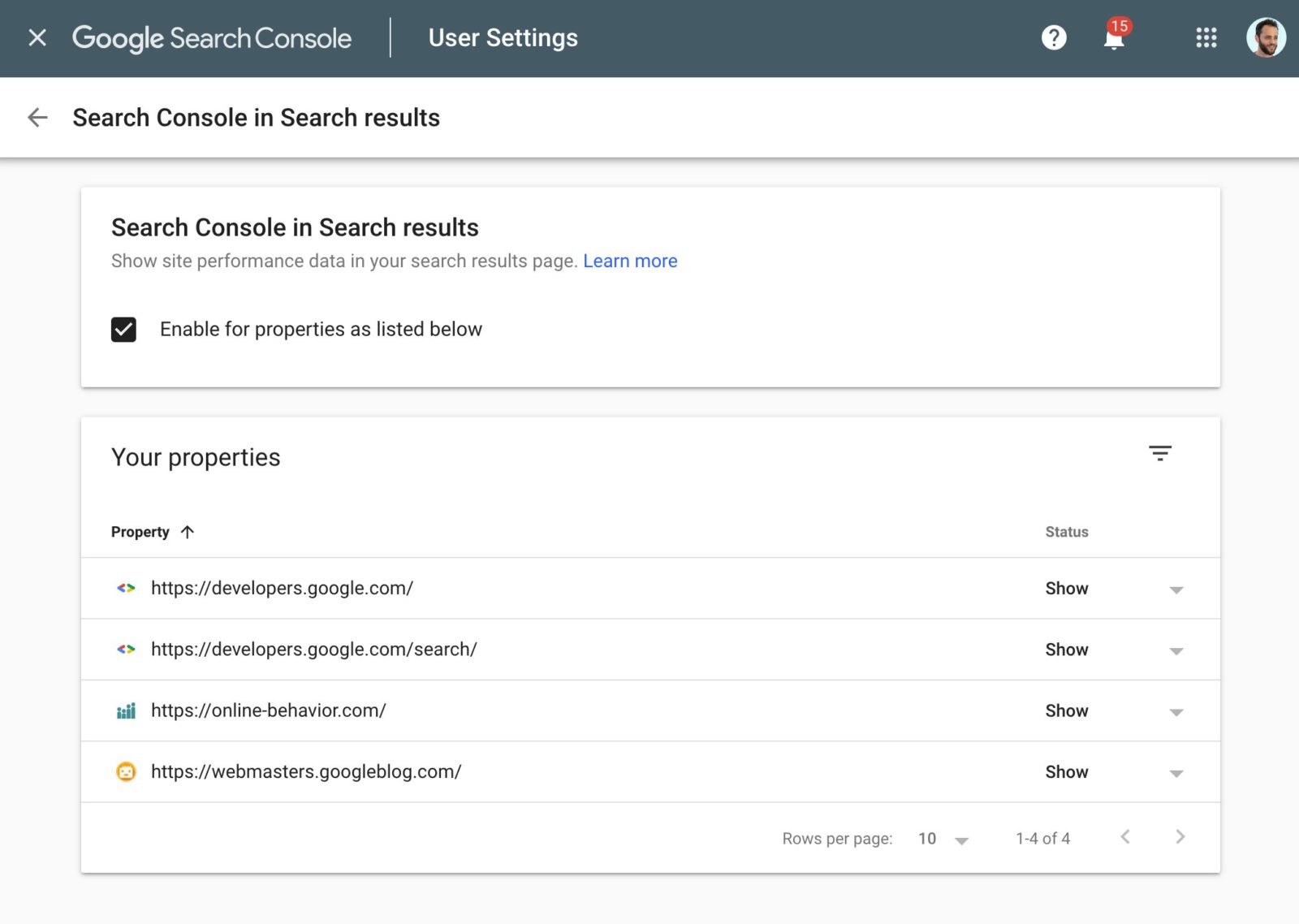This screenshot has width=1299, height=924.
Task: Open the Status dropdown for online-behavior.com
Action: [x=1176, y=712]
